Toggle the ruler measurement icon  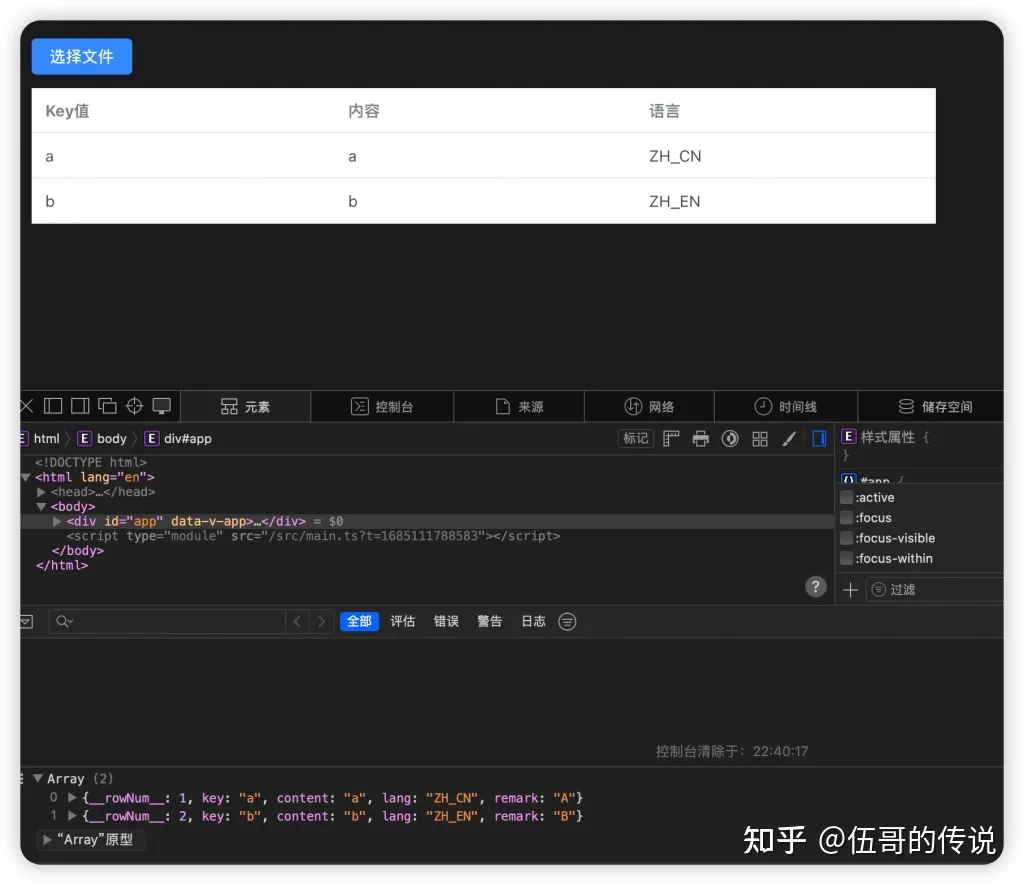[x=670, y=438]
